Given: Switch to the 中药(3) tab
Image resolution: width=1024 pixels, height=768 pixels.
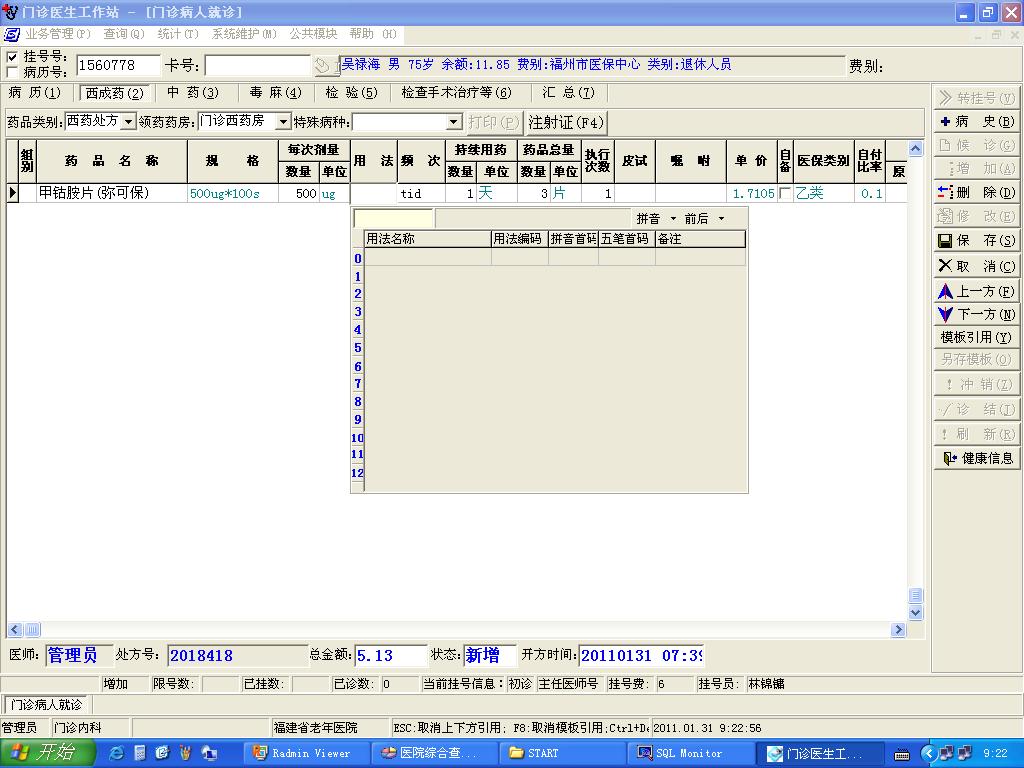Looking at the screenshot, I should point(192,93).
